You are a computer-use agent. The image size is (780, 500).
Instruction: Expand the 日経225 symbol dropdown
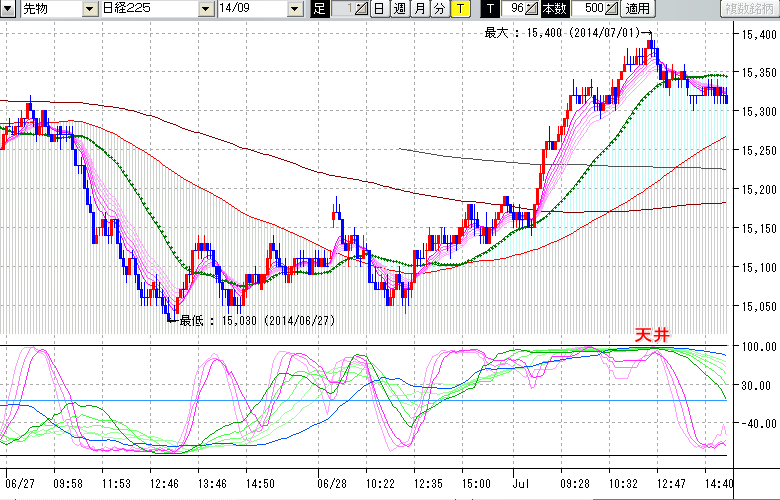pyautogui.click(x=206, y=9)
